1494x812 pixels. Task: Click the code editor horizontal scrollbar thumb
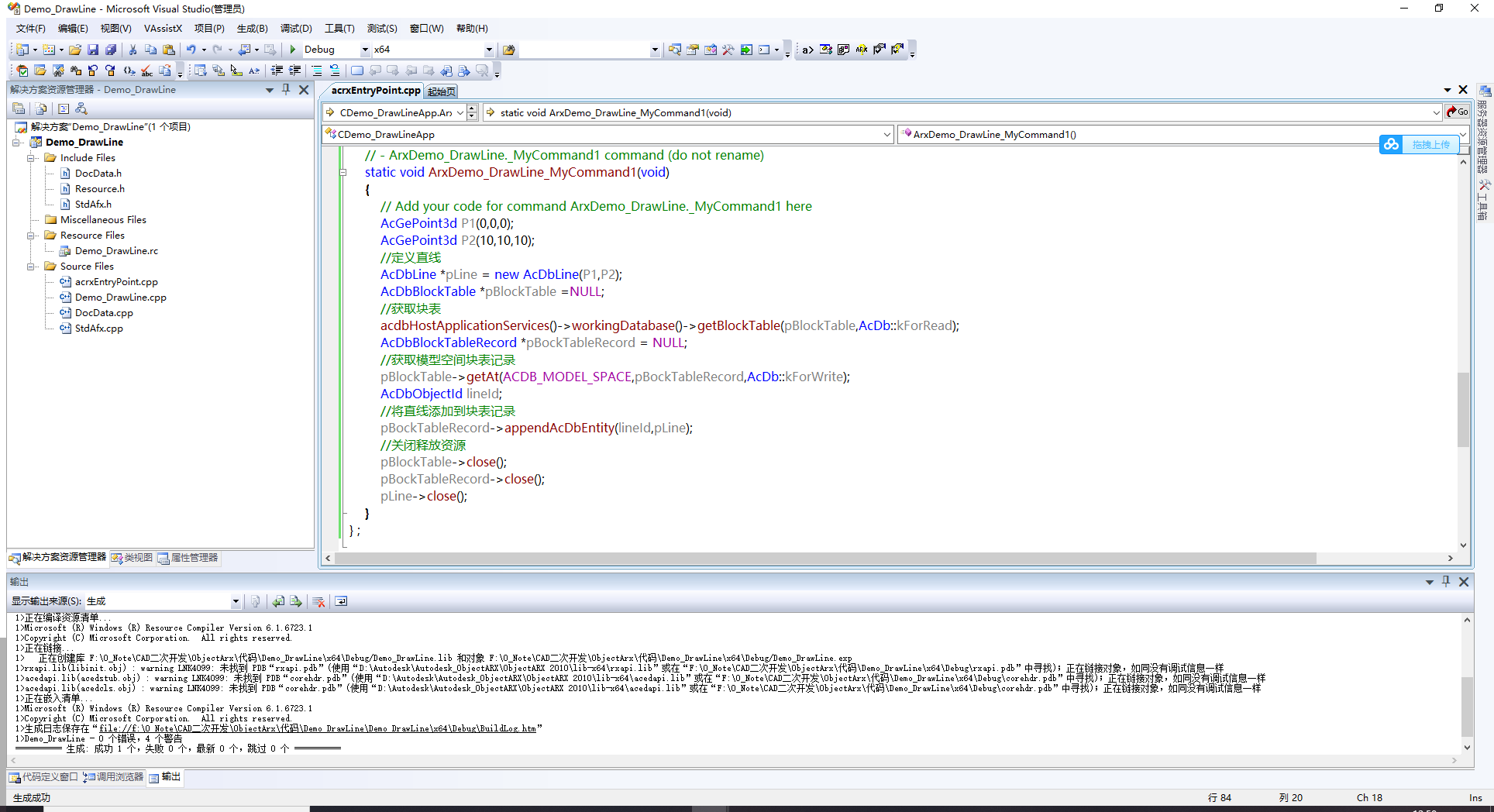825,558
